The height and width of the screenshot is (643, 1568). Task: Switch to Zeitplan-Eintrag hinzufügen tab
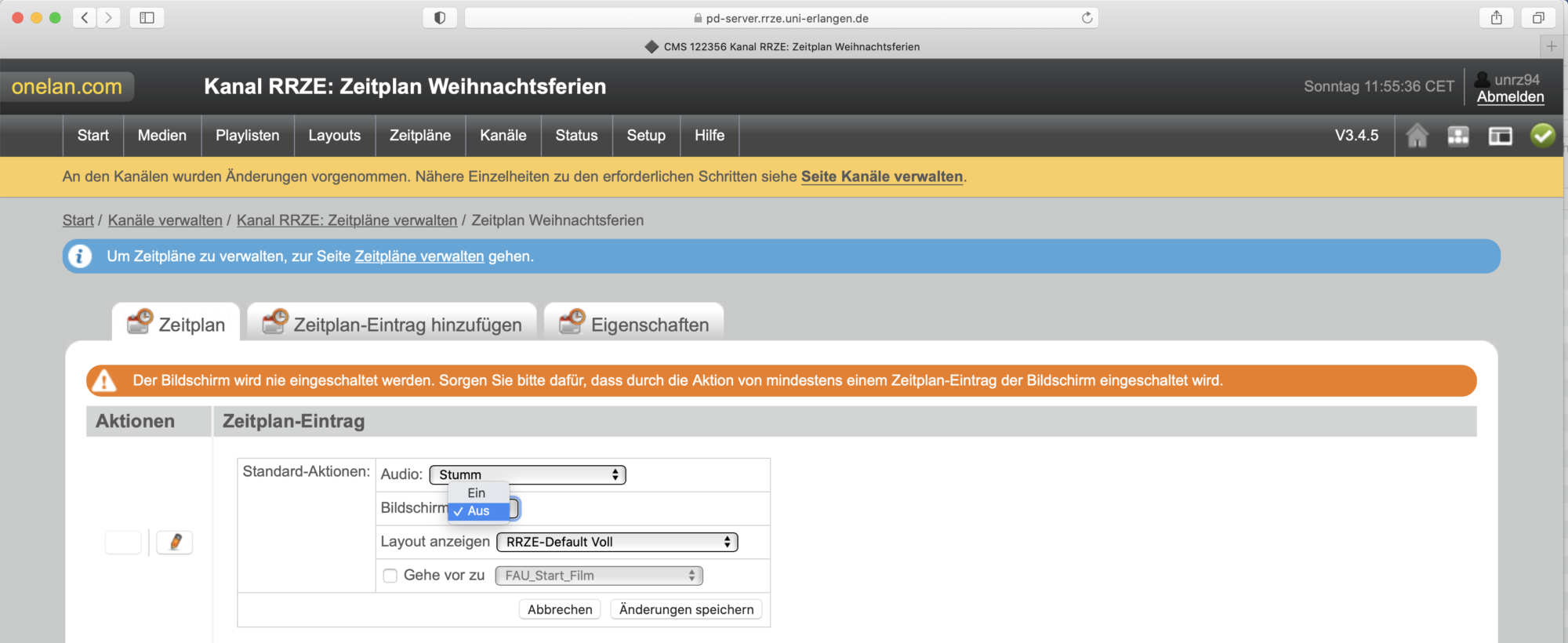point(392,325)
